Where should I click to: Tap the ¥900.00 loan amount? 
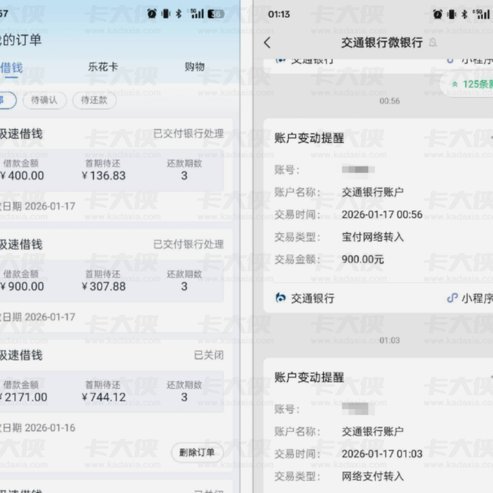point(22,286)
